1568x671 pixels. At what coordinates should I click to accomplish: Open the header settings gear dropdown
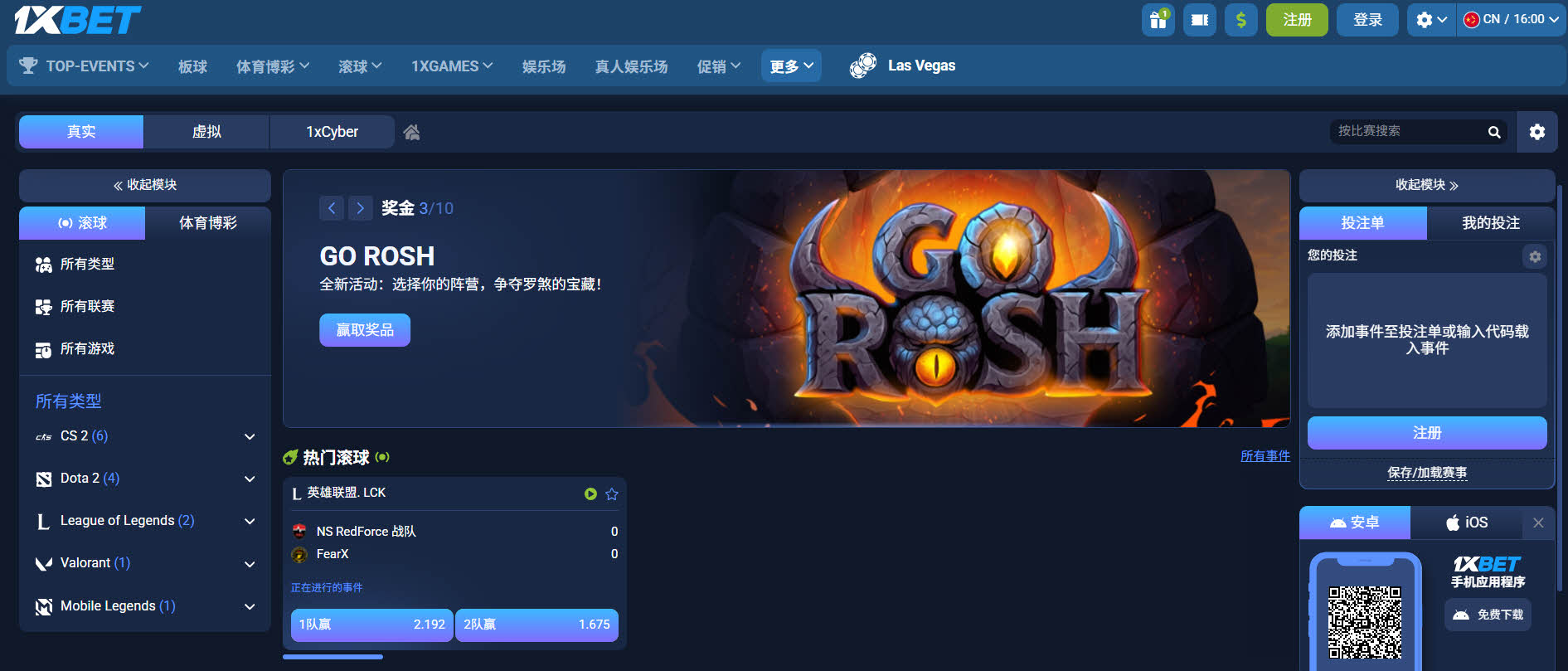click(1431, 19)
